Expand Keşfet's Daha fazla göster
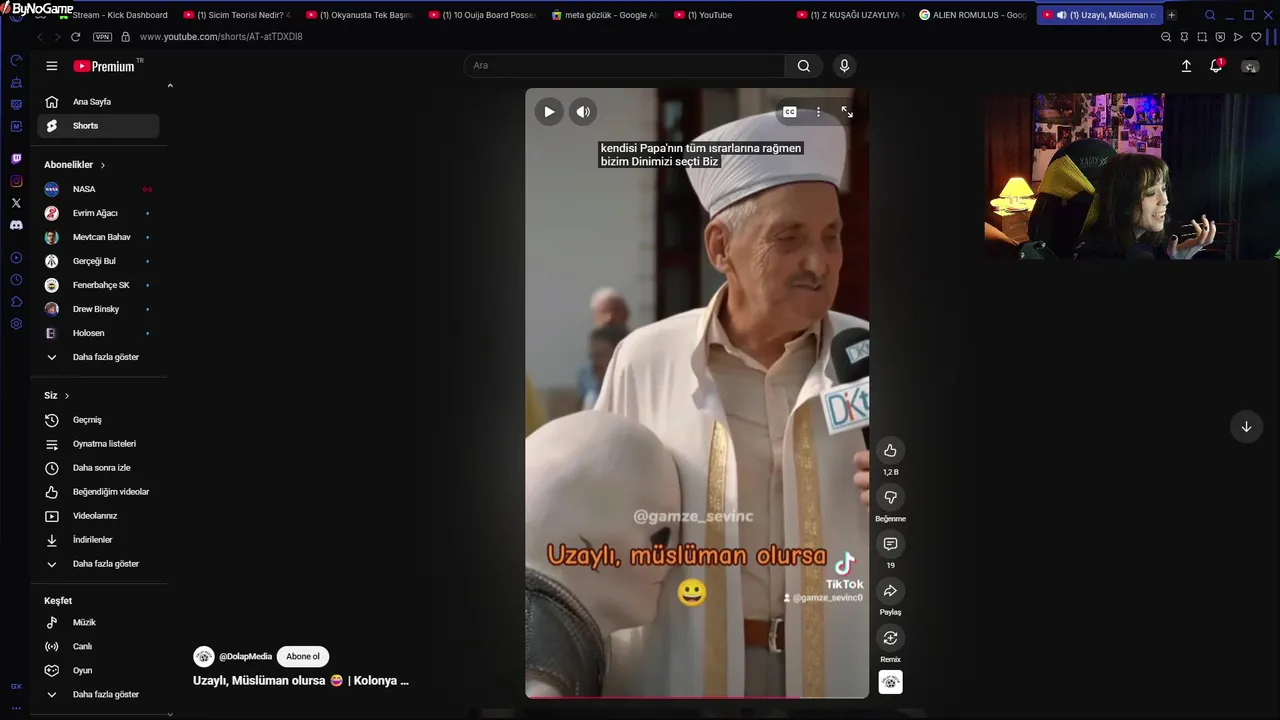 [x=98, y=695]
